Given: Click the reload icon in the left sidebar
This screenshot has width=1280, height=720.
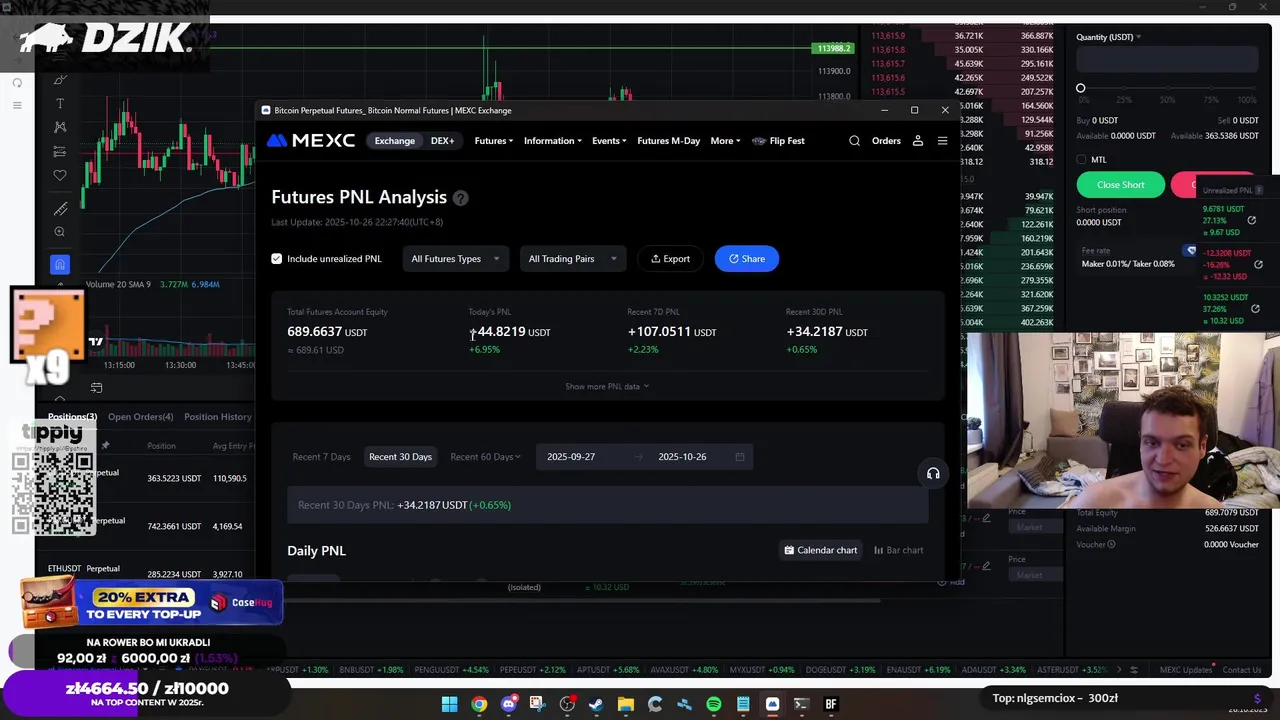Looking at the screenshot, I should [x=17, y=83].
